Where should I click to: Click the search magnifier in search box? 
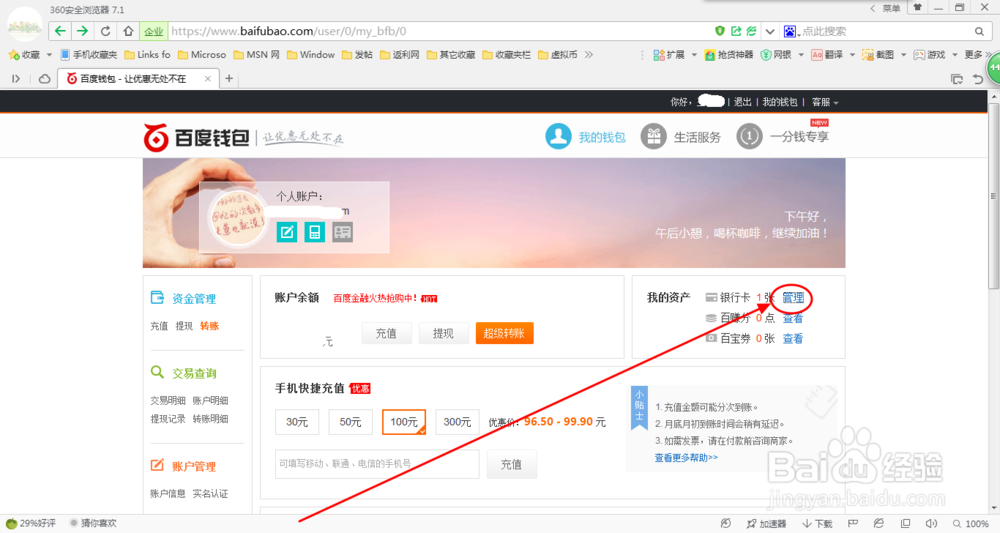[980, 31]
